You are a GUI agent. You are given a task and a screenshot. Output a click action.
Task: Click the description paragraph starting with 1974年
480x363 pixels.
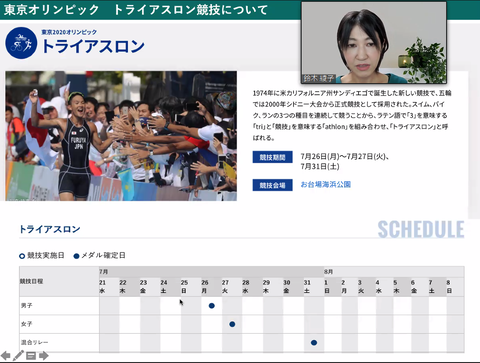[352, 115]
